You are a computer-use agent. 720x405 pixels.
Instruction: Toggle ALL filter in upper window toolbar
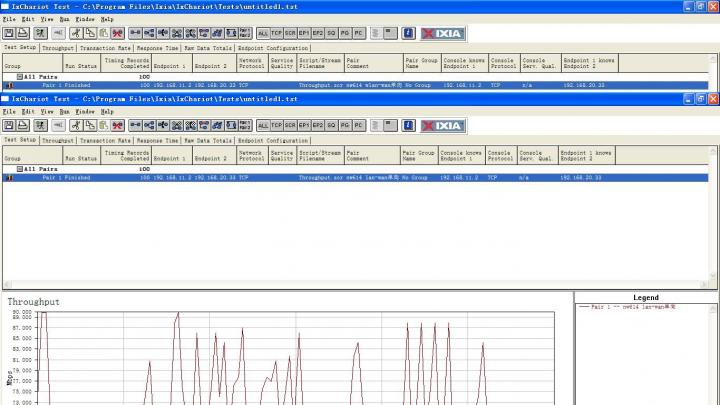tap(263, 33)
